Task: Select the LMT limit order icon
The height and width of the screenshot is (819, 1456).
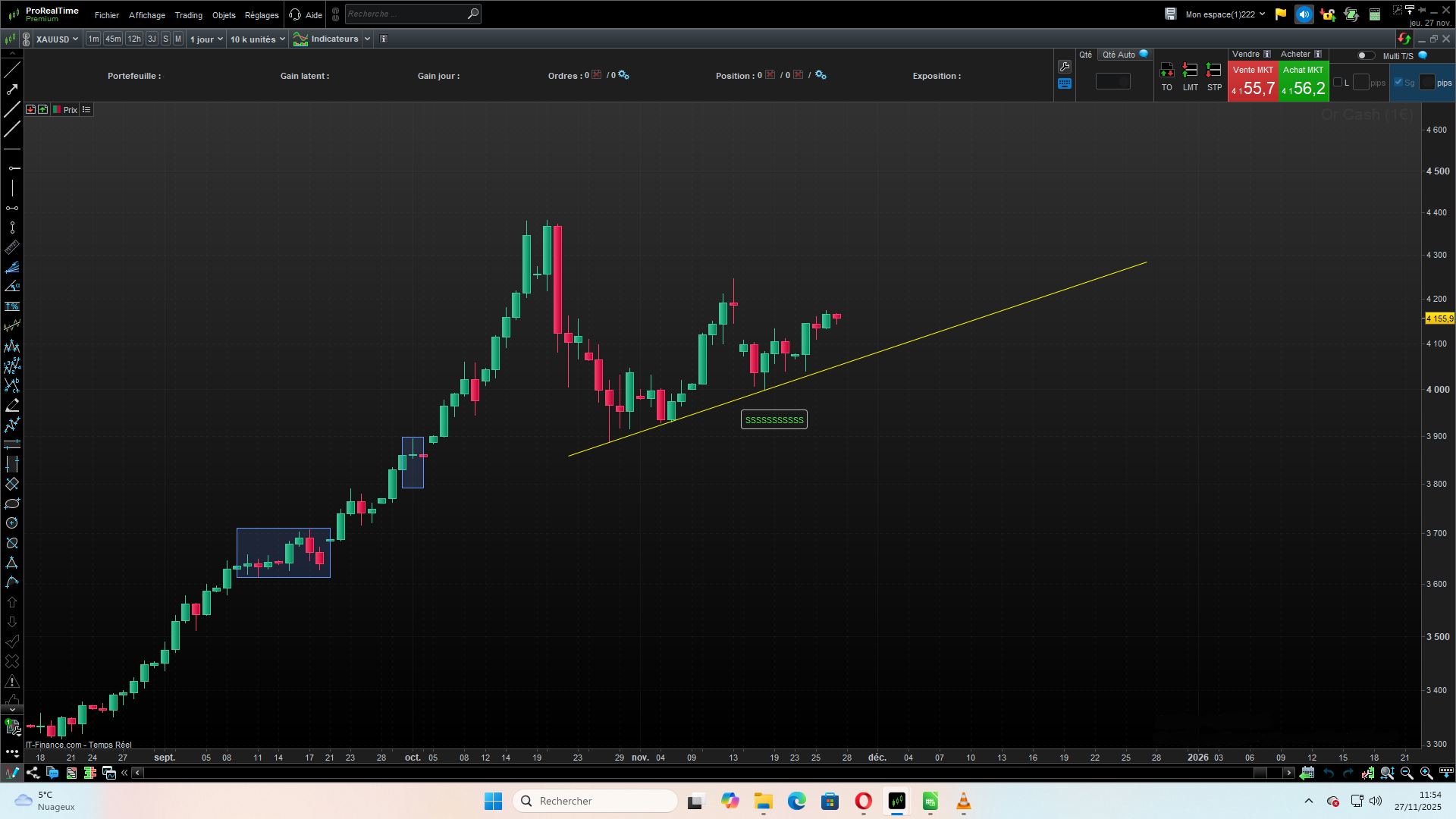Action: click(1191, 71)
